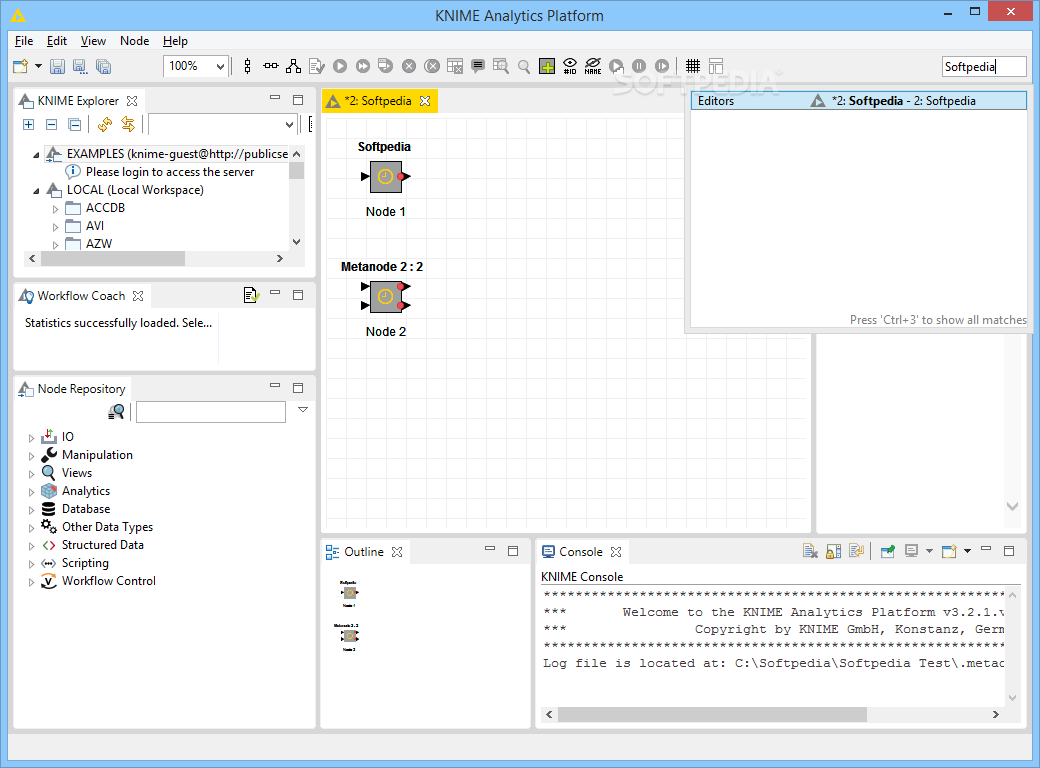Click the Refresh icon in KNIME Explorer
Screen dimensions: 1040x768
pyautogui.click(x=105, y=124)
